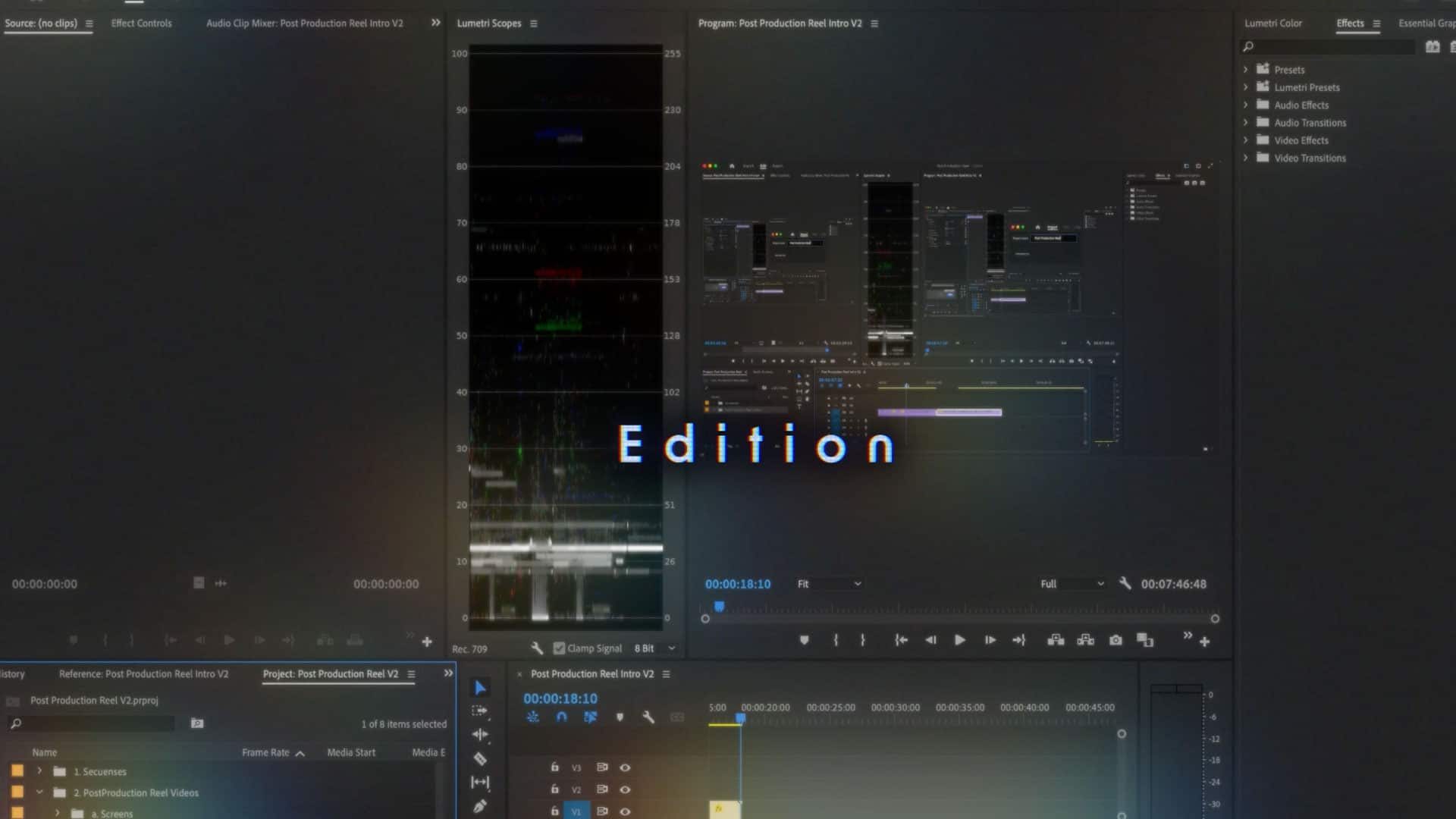Open the Full playback resolution dropdown
The height and width of the screenshot is (819, 1456).
(x=1072, y=584)
